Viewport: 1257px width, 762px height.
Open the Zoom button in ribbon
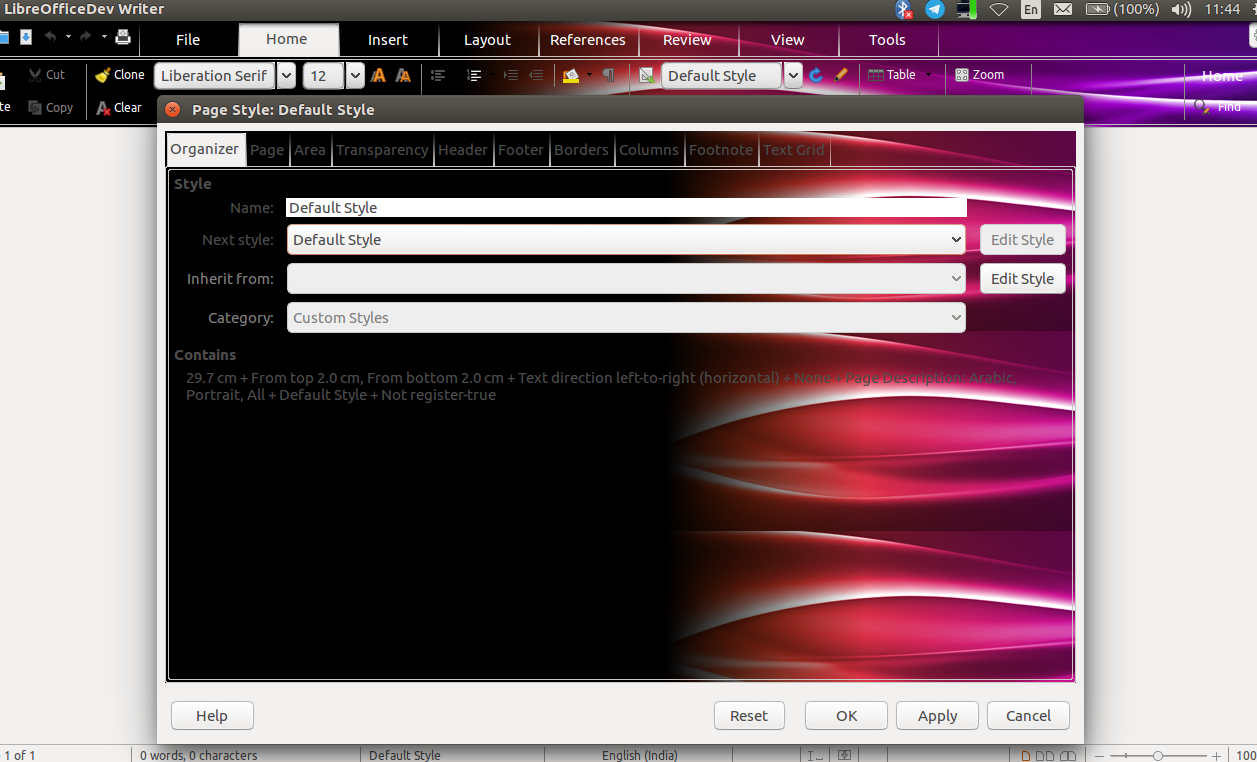click(979, 75)
